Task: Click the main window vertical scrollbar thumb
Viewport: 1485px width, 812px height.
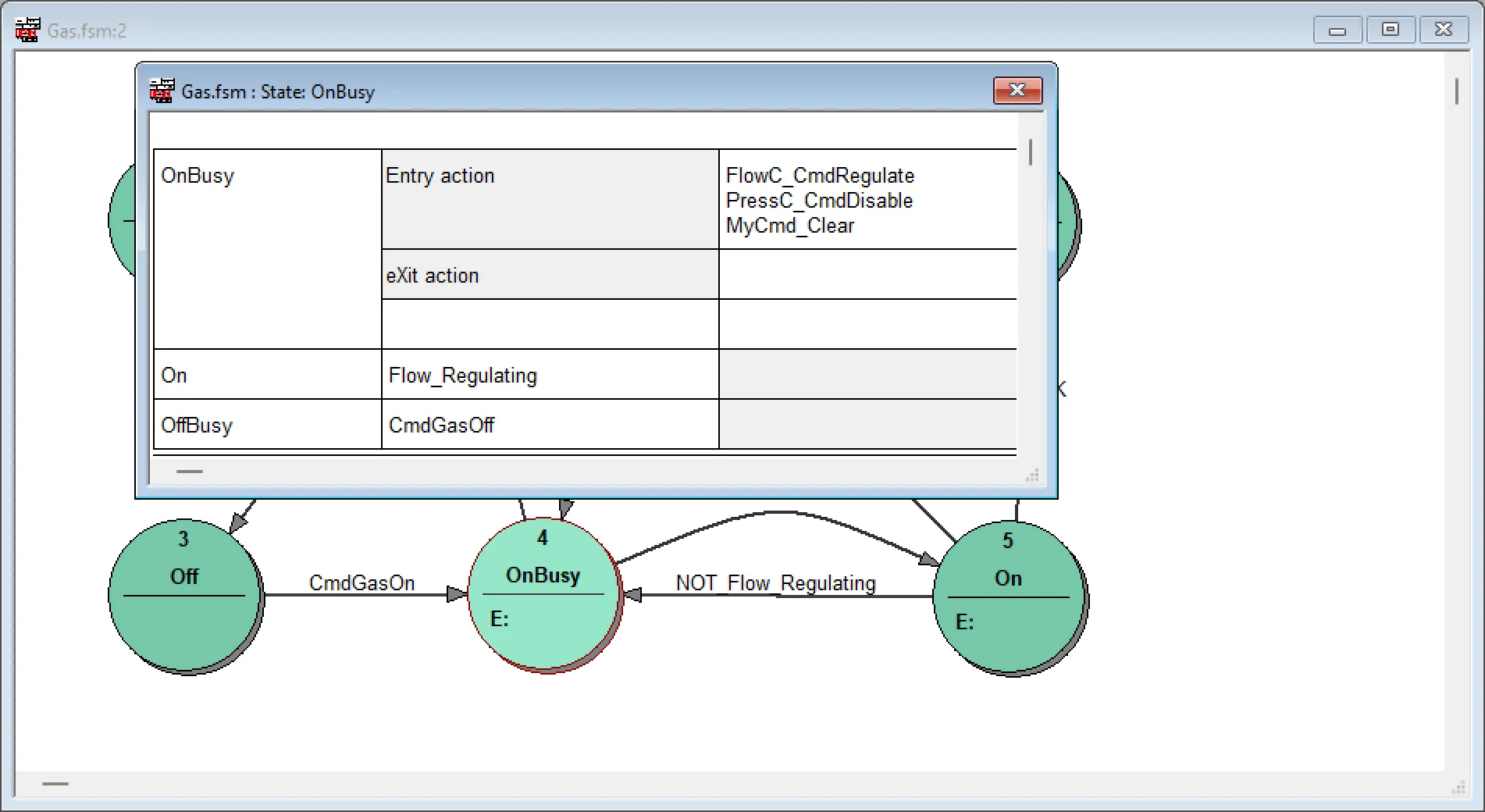Action: (x=1456, y=91)
